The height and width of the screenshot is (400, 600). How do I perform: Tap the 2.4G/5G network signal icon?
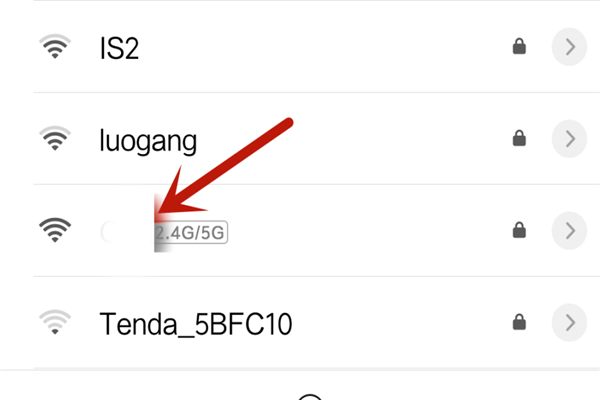pyautogui.click(x=55, y=230)
